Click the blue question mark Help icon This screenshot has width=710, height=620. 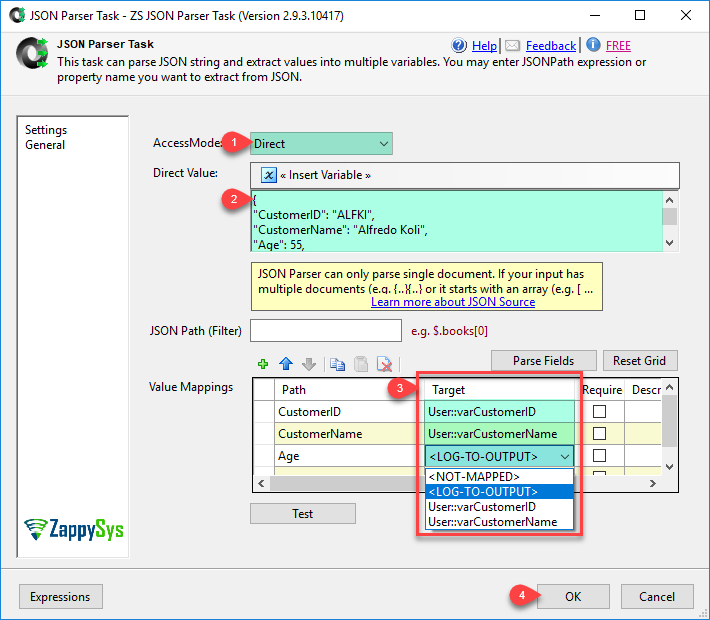[x=459, y=45]
